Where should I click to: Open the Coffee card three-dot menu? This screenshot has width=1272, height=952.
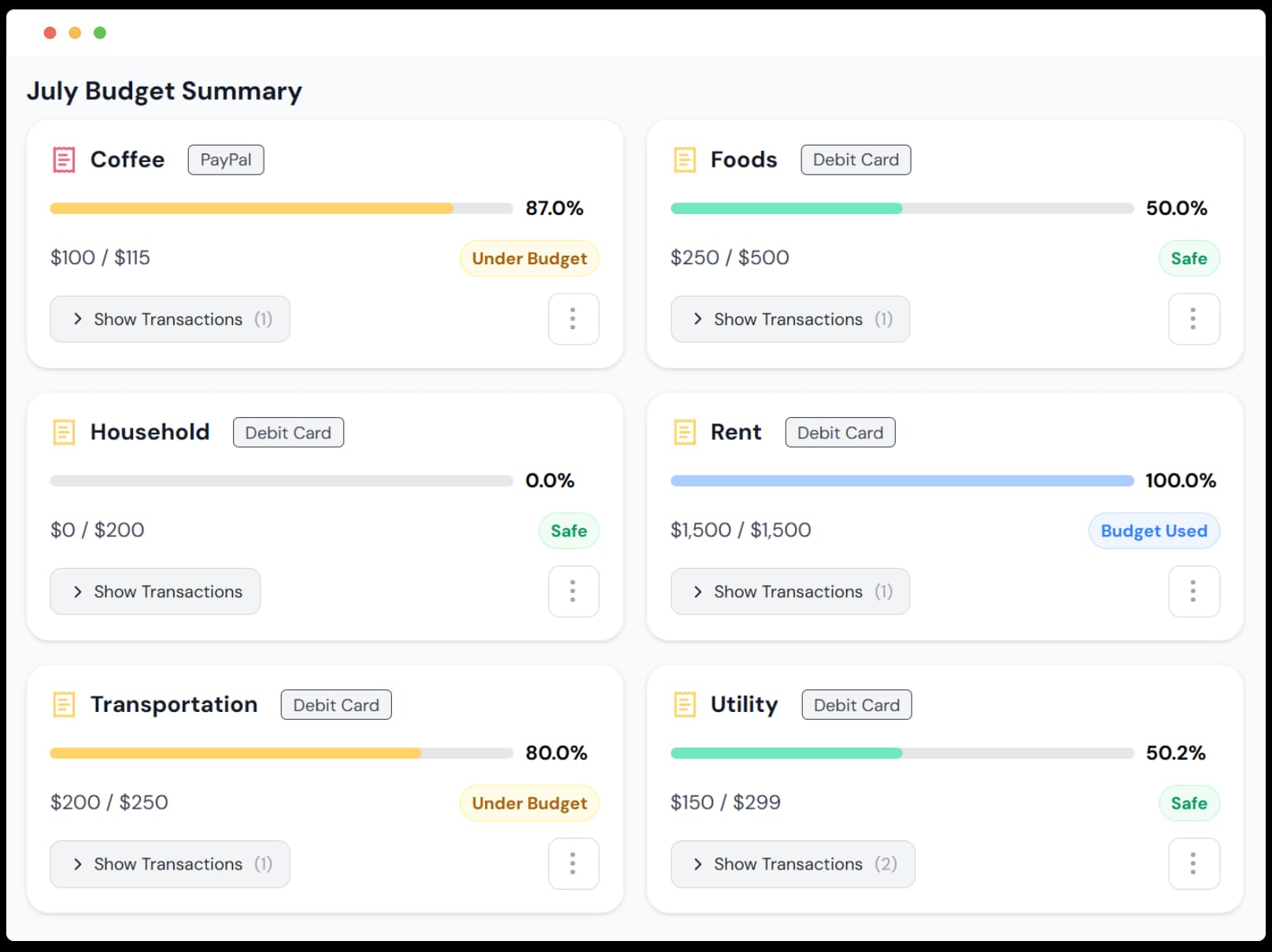pyautogui.click(x=573, y=319)
